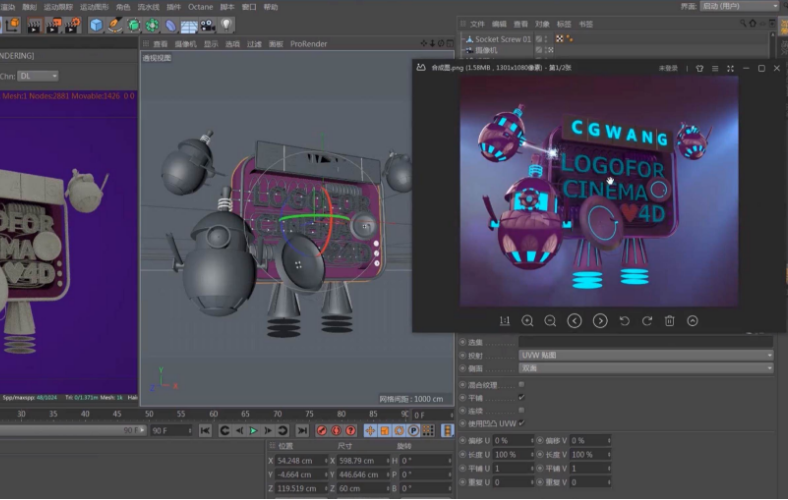Open render settings gear clapperboard
Viewport: 788px width, 500px height.
[72, 25]
